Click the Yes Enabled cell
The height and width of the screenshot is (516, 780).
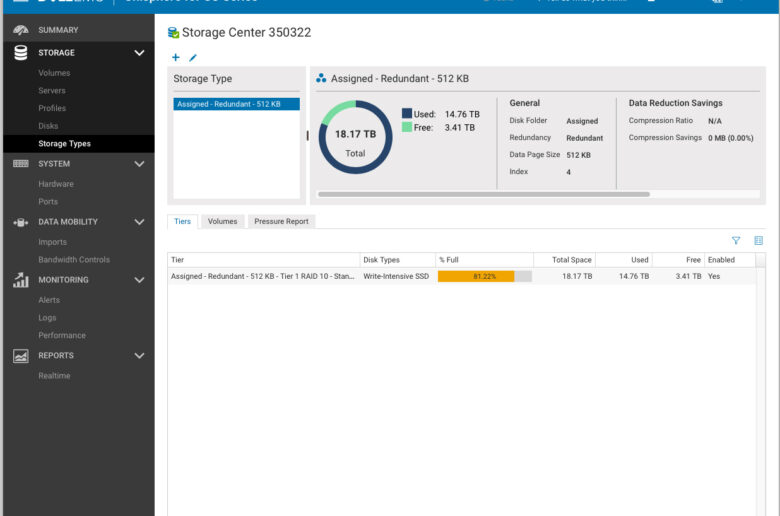714,276
